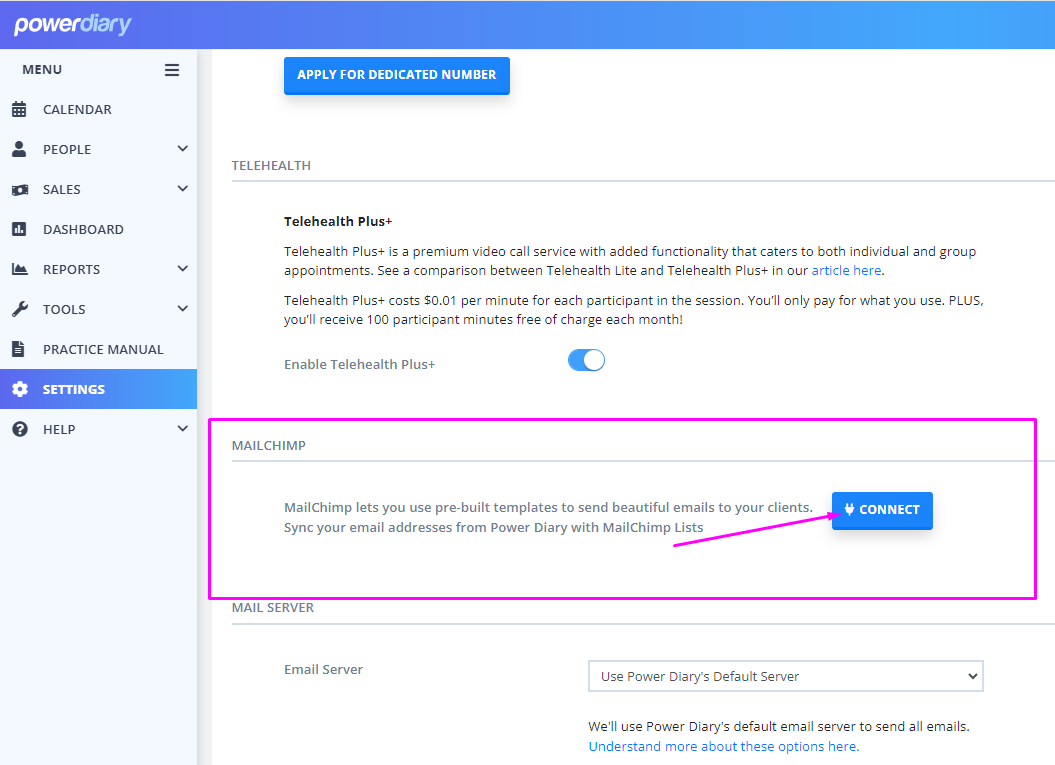Click the default email server note text
Image resolution: width=1055 pixels, height=765 pixels.
(778, 727)
